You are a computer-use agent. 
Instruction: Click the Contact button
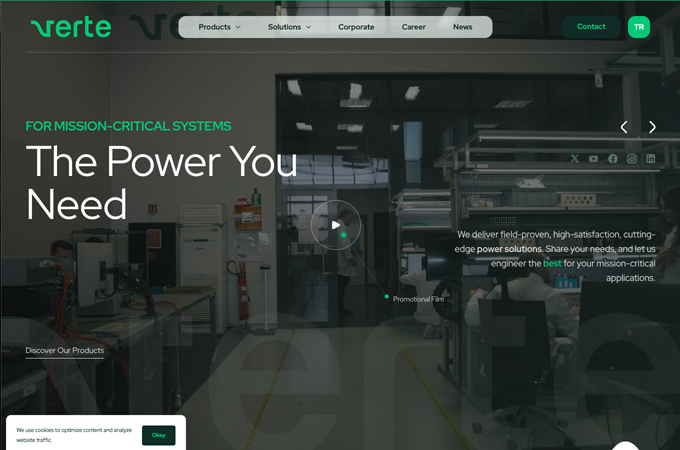[591, 27]
